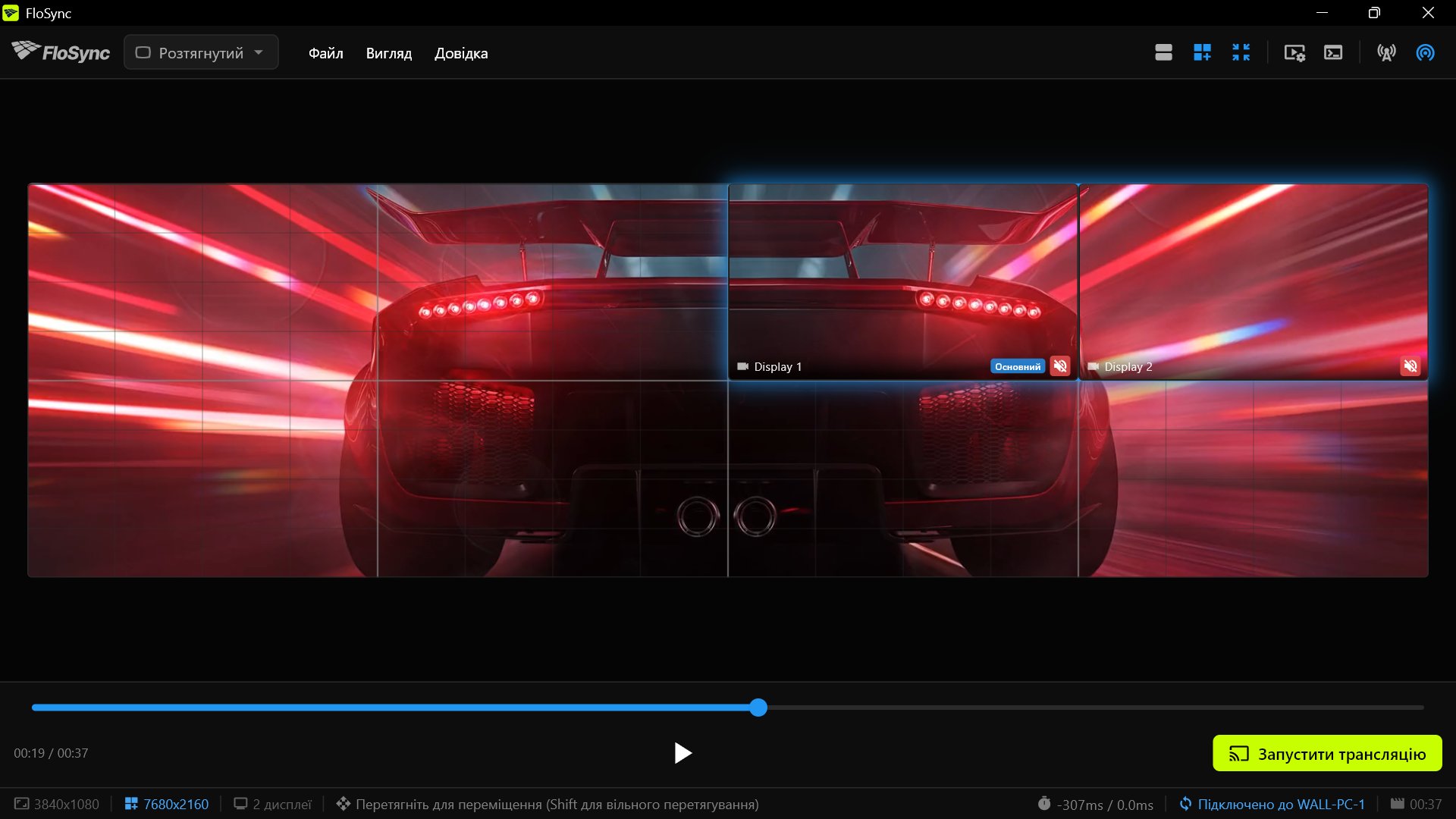Click the add display grid icon
This screenshot has width=1456, height=819.
click(1202, 52)
